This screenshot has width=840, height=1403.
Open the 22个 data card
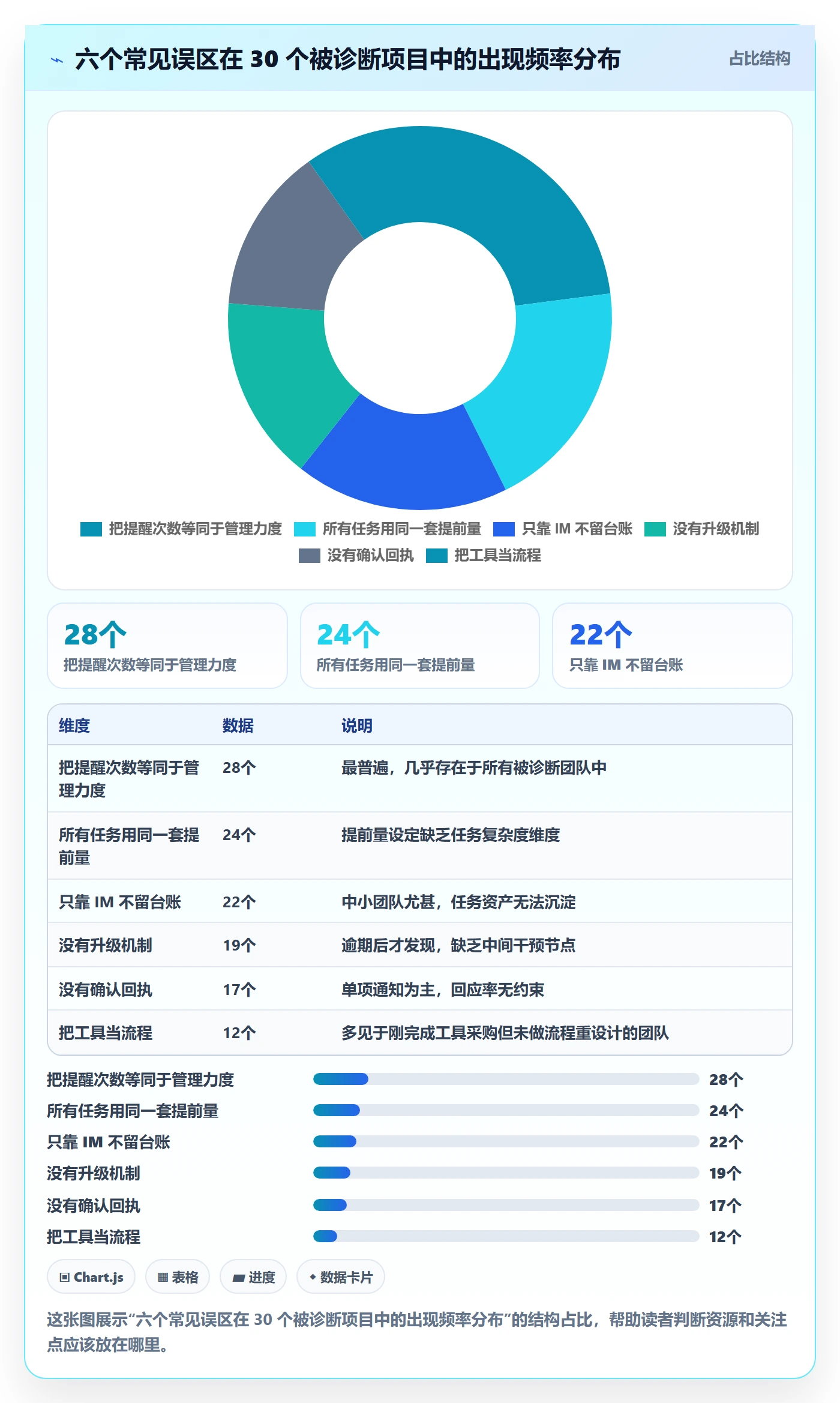coord(673,646)
